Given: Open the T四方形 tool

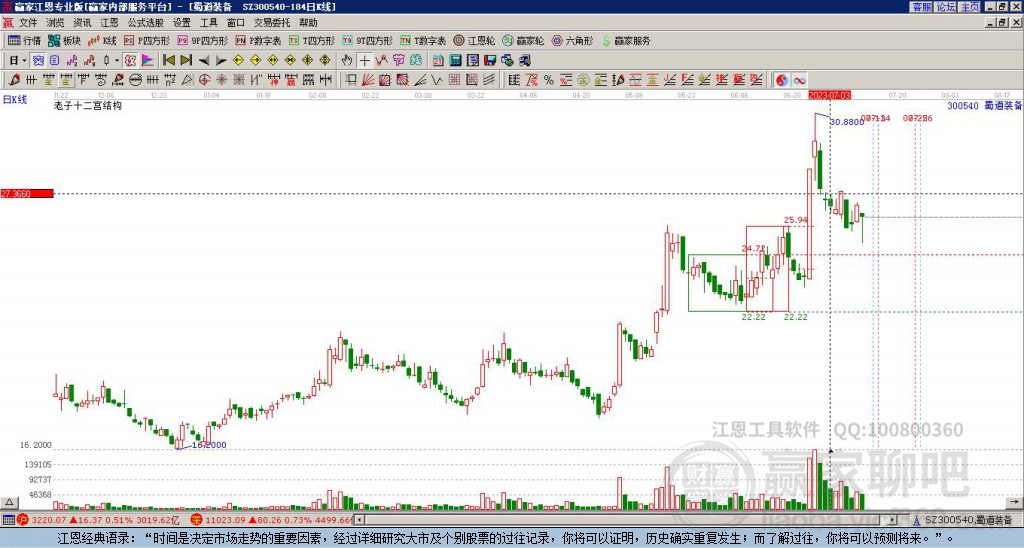Looking at the screenshot, I should 312,40.
